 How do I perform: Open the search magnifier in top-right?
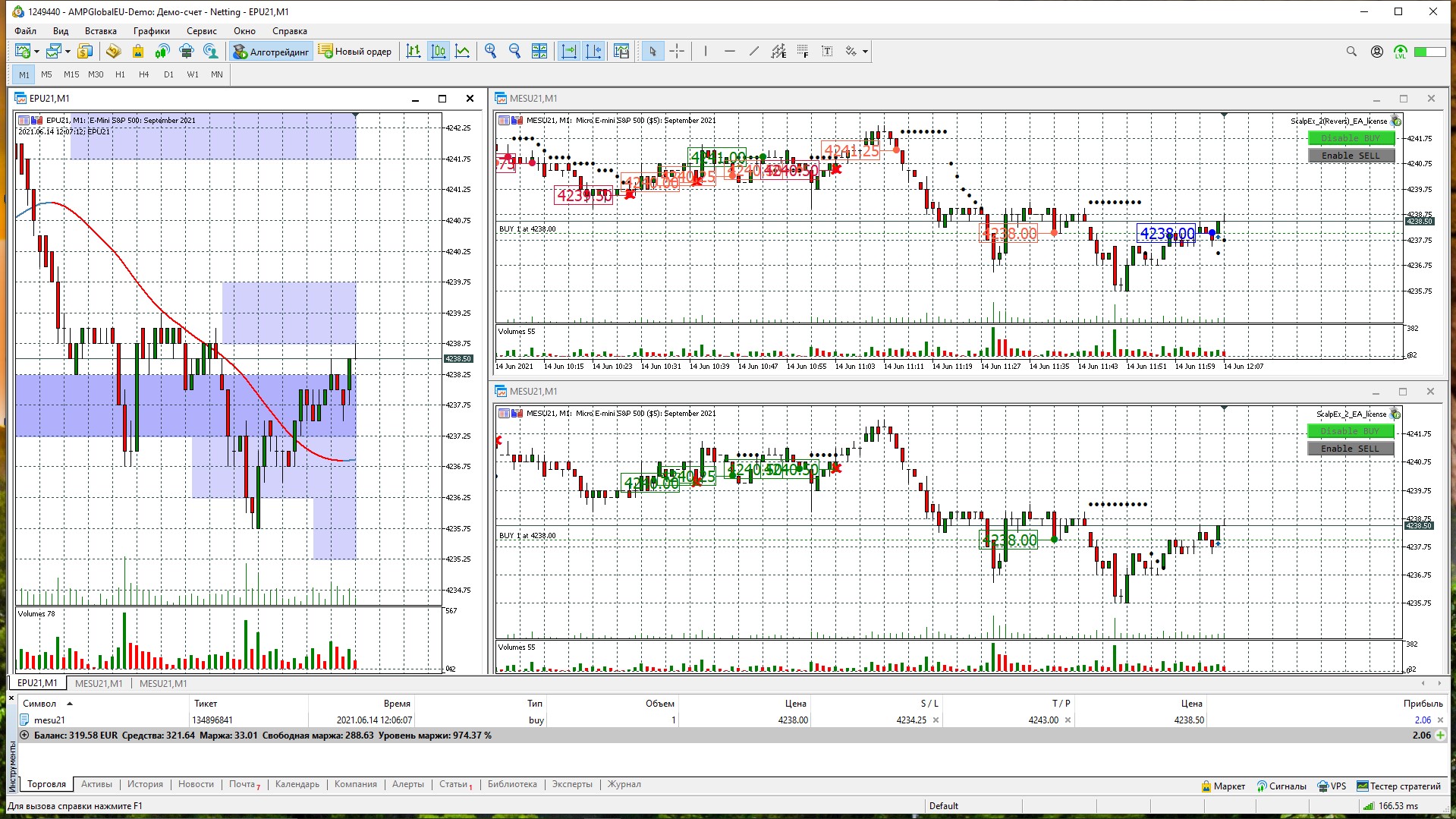coord(1351,52)
